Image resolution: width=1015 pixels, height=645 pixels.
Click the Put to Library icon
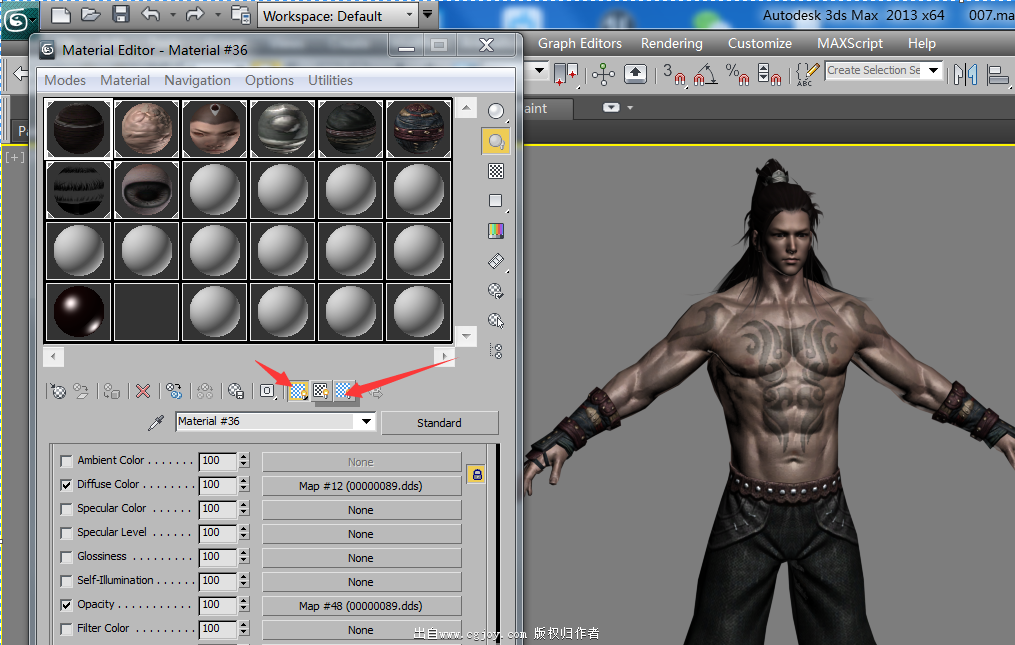(236, 391)
